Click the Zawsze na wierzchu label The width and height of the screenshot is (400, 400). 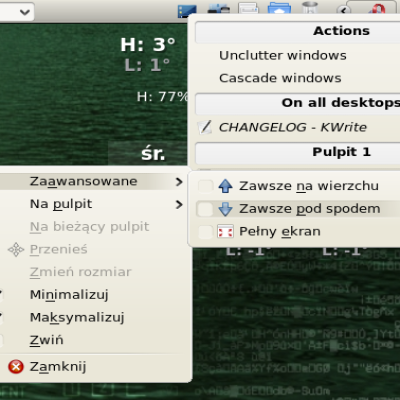[x=309, y=186]
